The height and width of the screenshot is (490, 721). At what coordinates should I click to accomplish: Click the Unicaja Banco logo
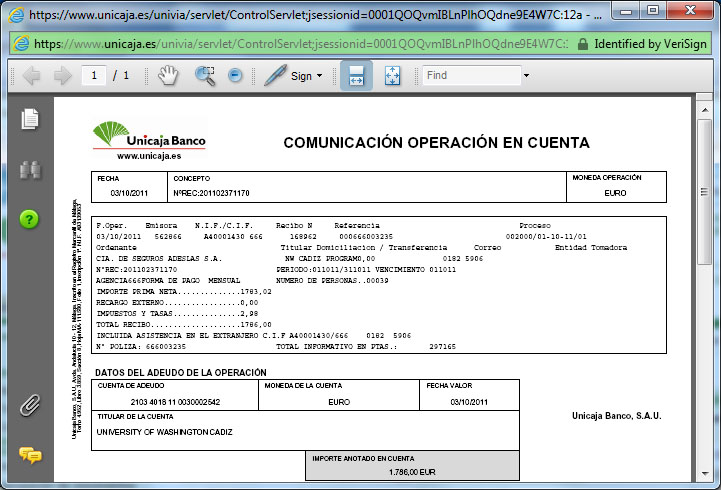(149, 135)
